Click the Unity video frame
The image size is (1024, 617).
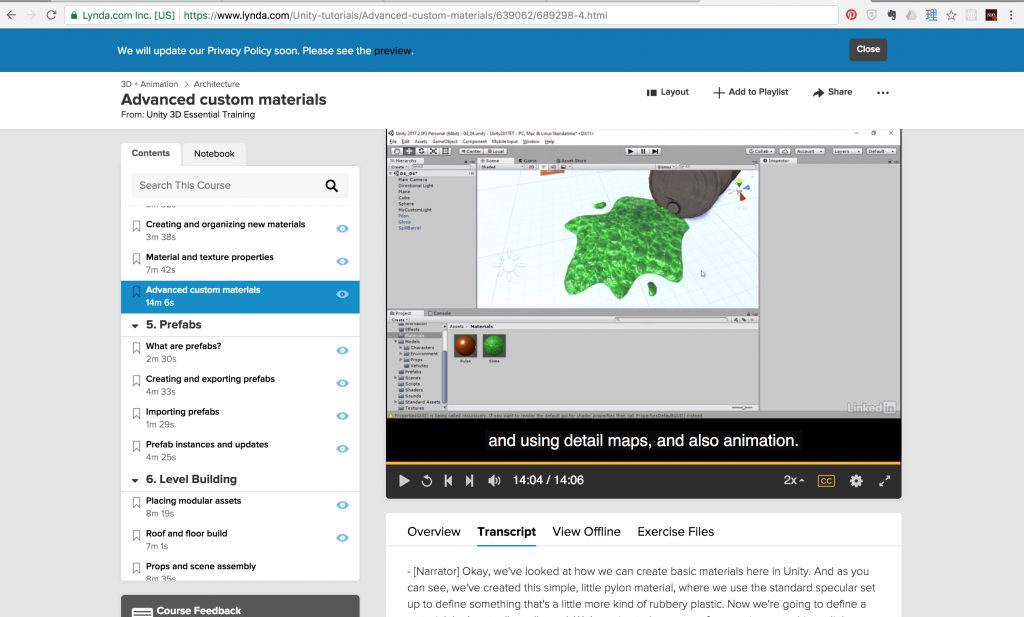pyautogui.click(x=643, y=274)
